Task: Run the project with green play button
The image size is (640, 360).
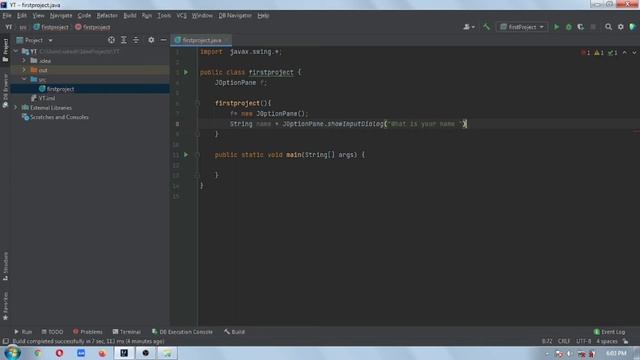Action: click(556, 27)
